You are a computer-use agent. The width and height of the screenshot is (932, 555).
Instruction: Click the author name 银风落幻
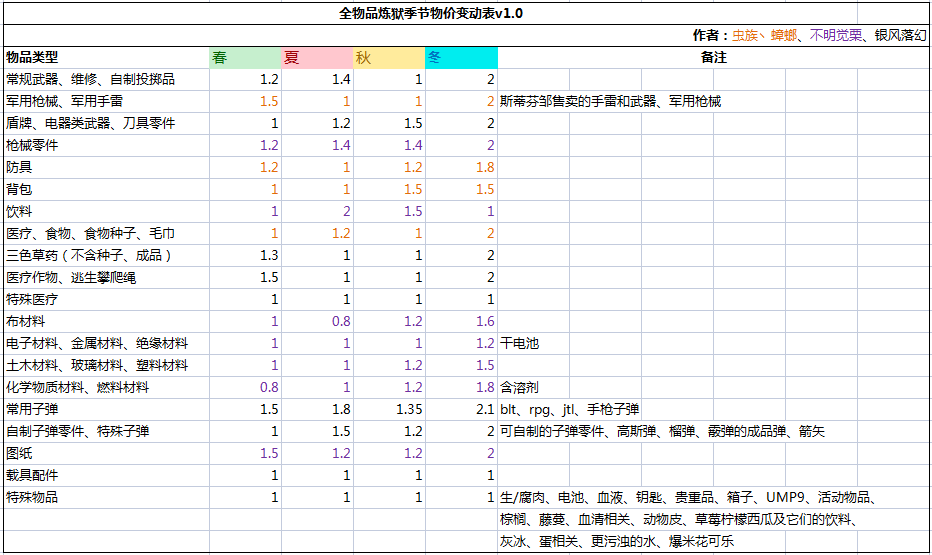click(899, 35)
